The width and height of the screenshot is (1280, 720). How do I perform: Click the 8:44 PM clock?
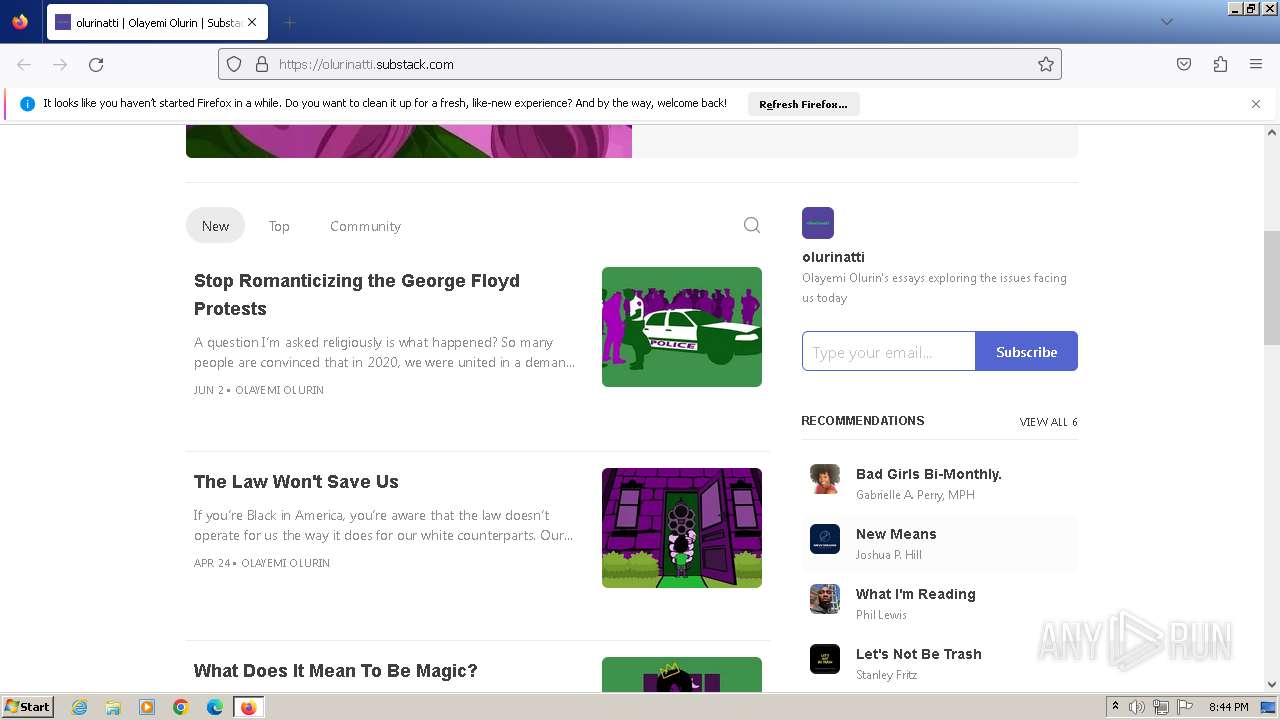(x=1228, y=707)
